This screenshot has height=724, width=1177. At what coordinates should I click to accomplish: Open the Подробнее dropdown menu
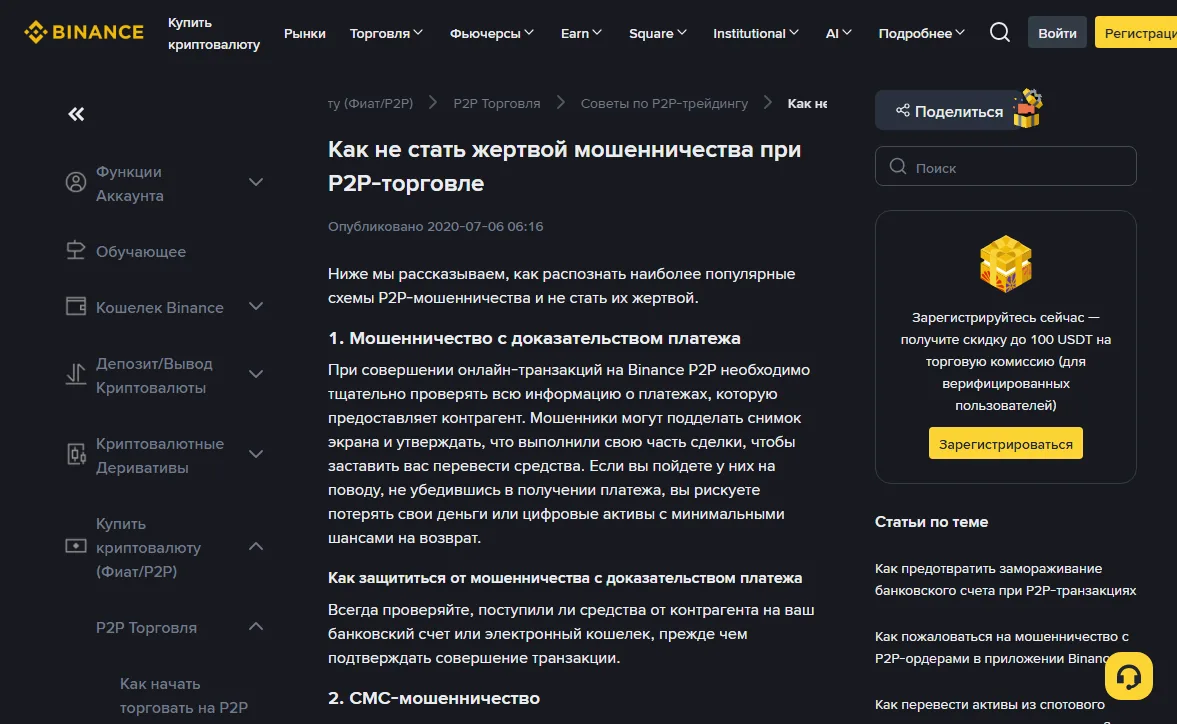click(x=922, y=33)
